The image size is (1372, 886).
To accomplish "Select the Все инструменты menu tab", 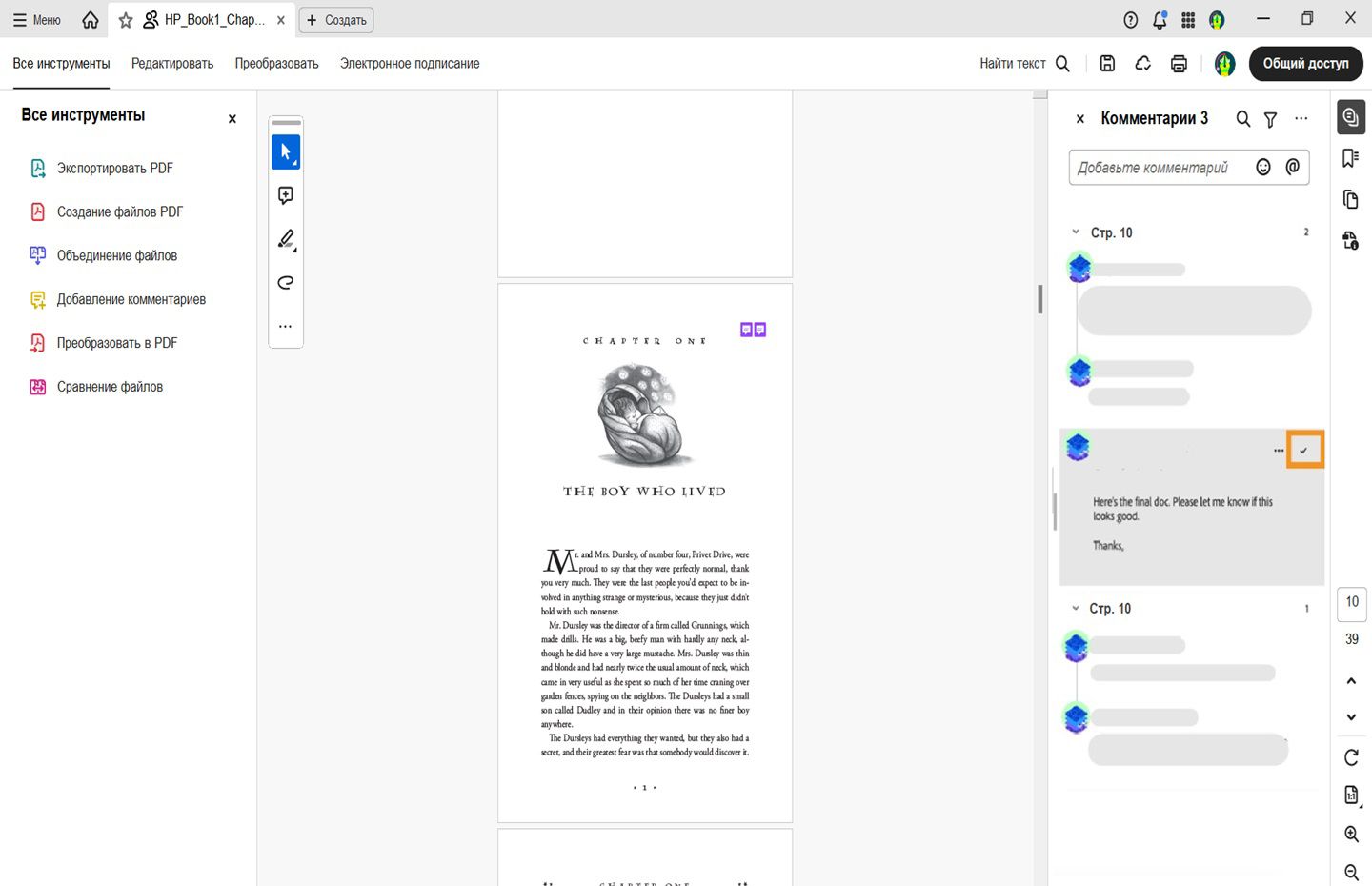I will pyautogui.click(x=61, y=64).
